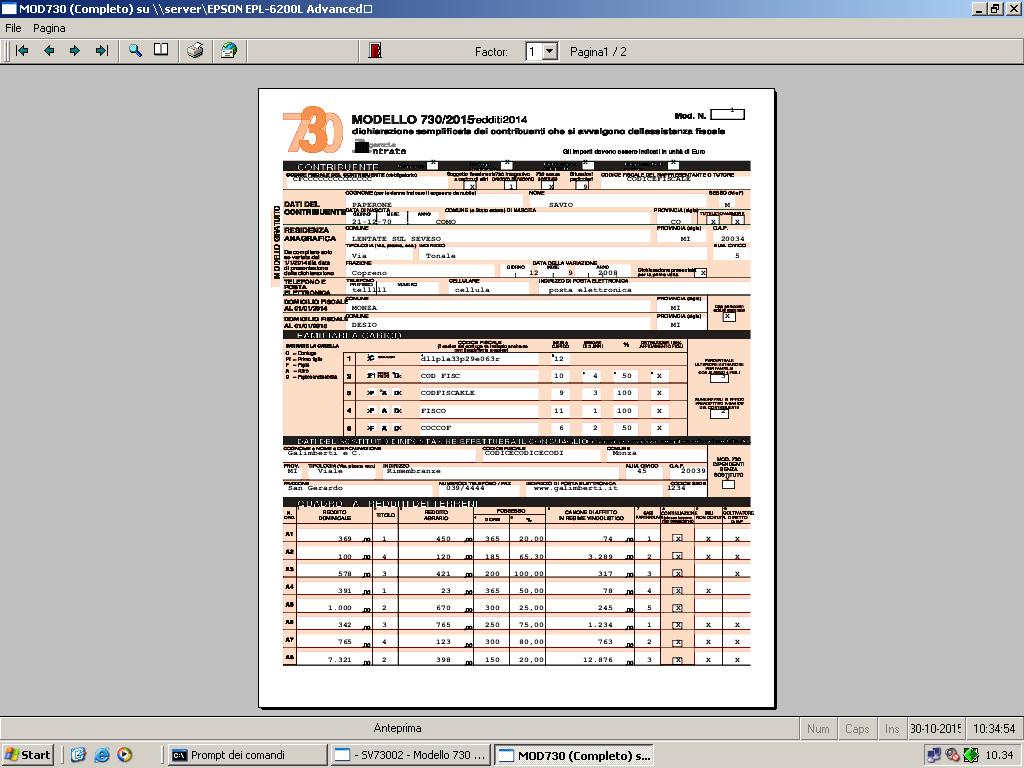This screenshot has width=1024, height=768.
Task: Launch Windows Media Player from quick launch
Action: [125, 755]
